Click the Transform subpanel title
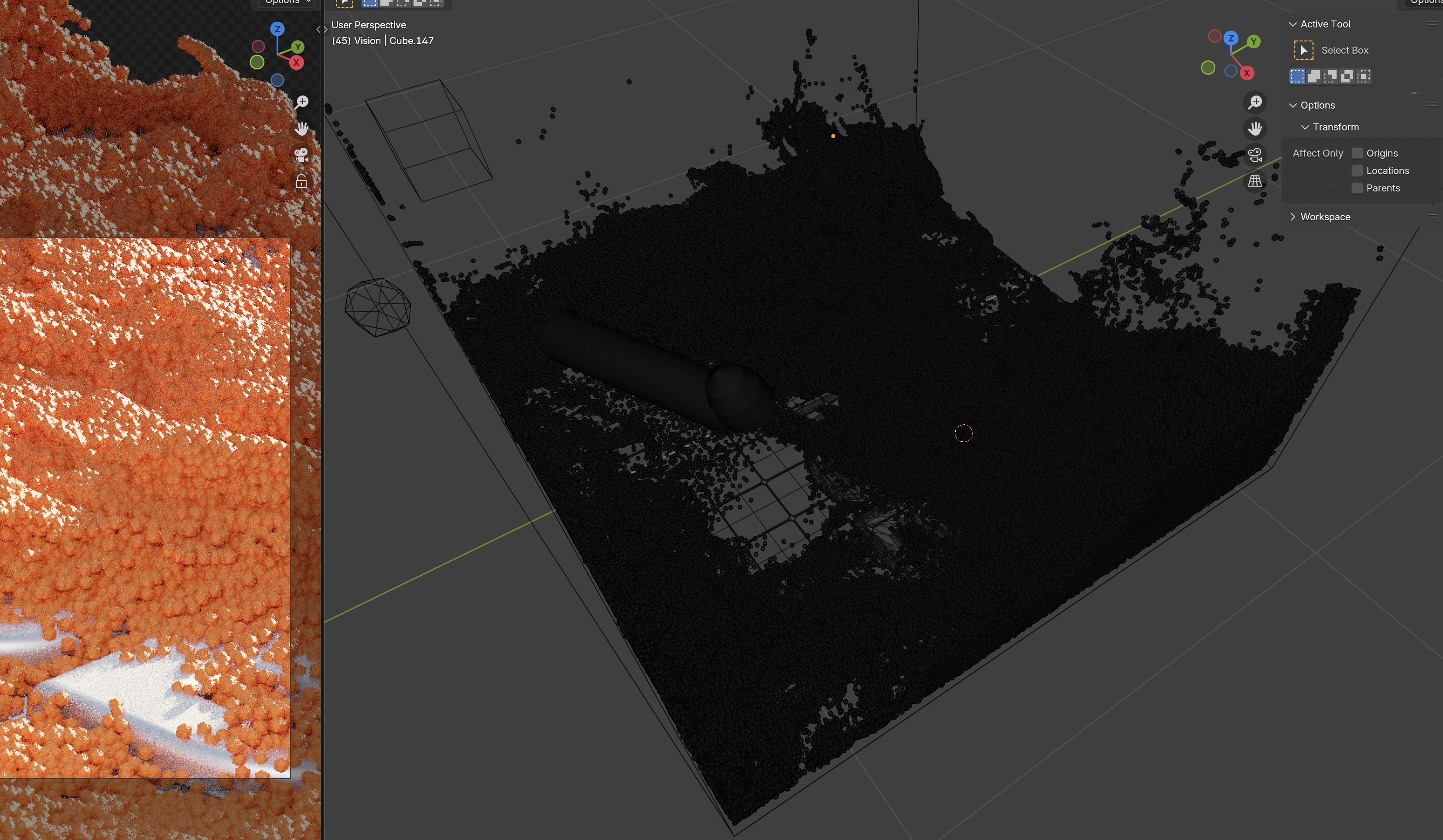The height and width of the screenshot is (840, 1443). click(x=1335, y=127)
